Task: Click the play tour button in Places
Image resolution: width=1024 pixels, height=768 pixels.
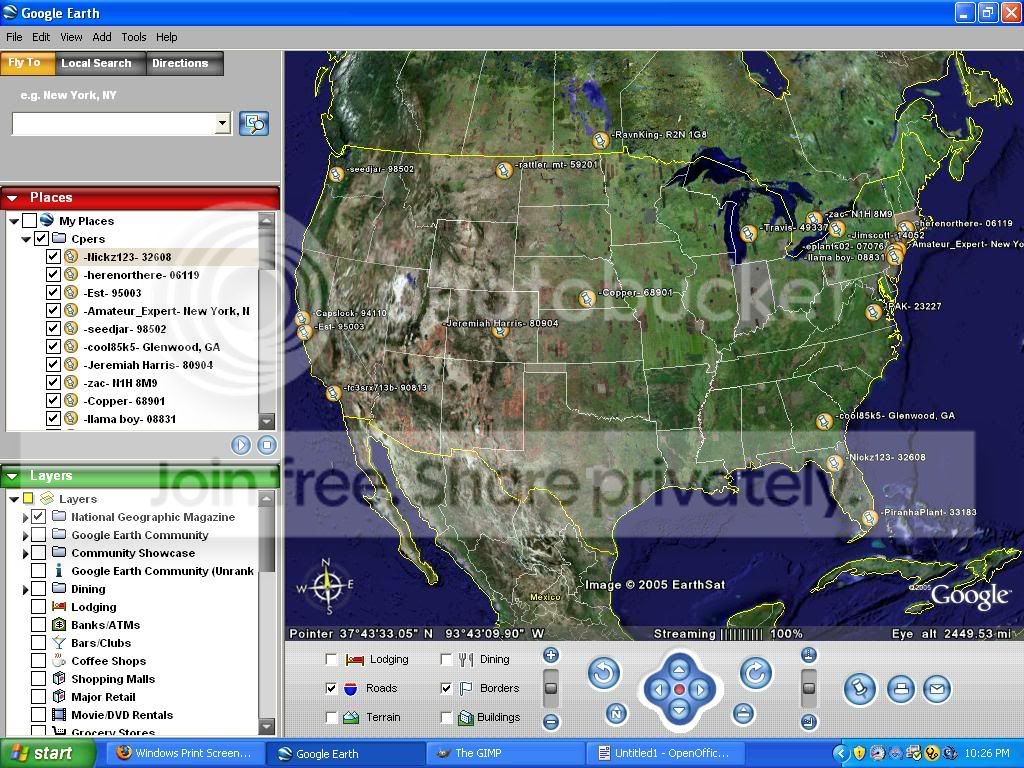Action: point(240,445)
